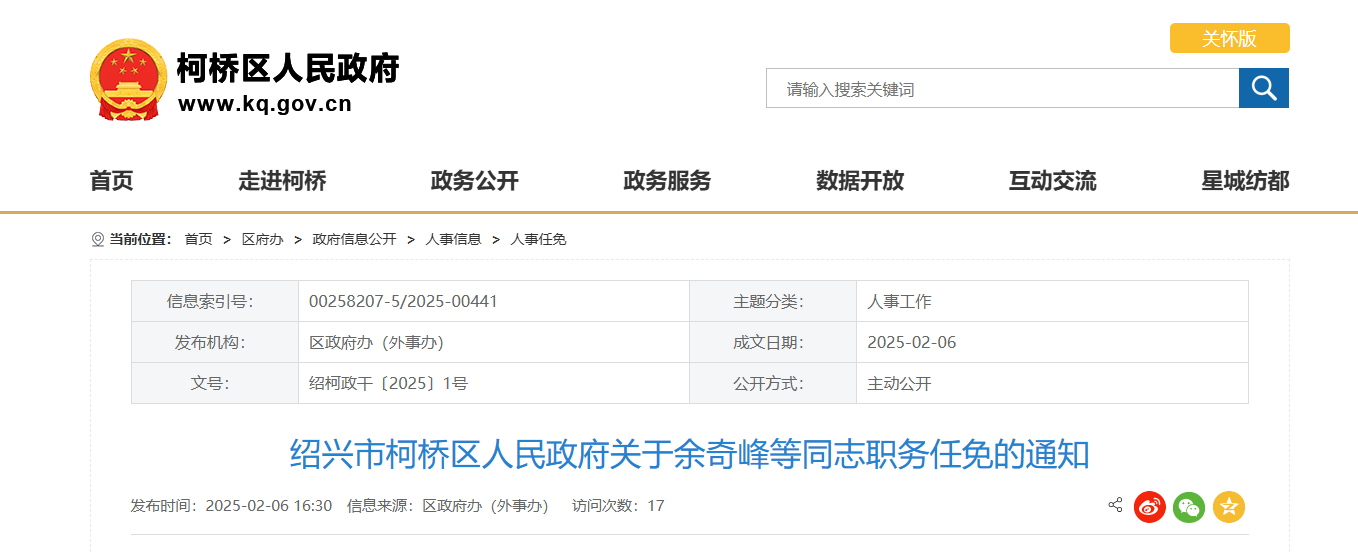Open the 数据开放 navigation menu

[860, 181]
